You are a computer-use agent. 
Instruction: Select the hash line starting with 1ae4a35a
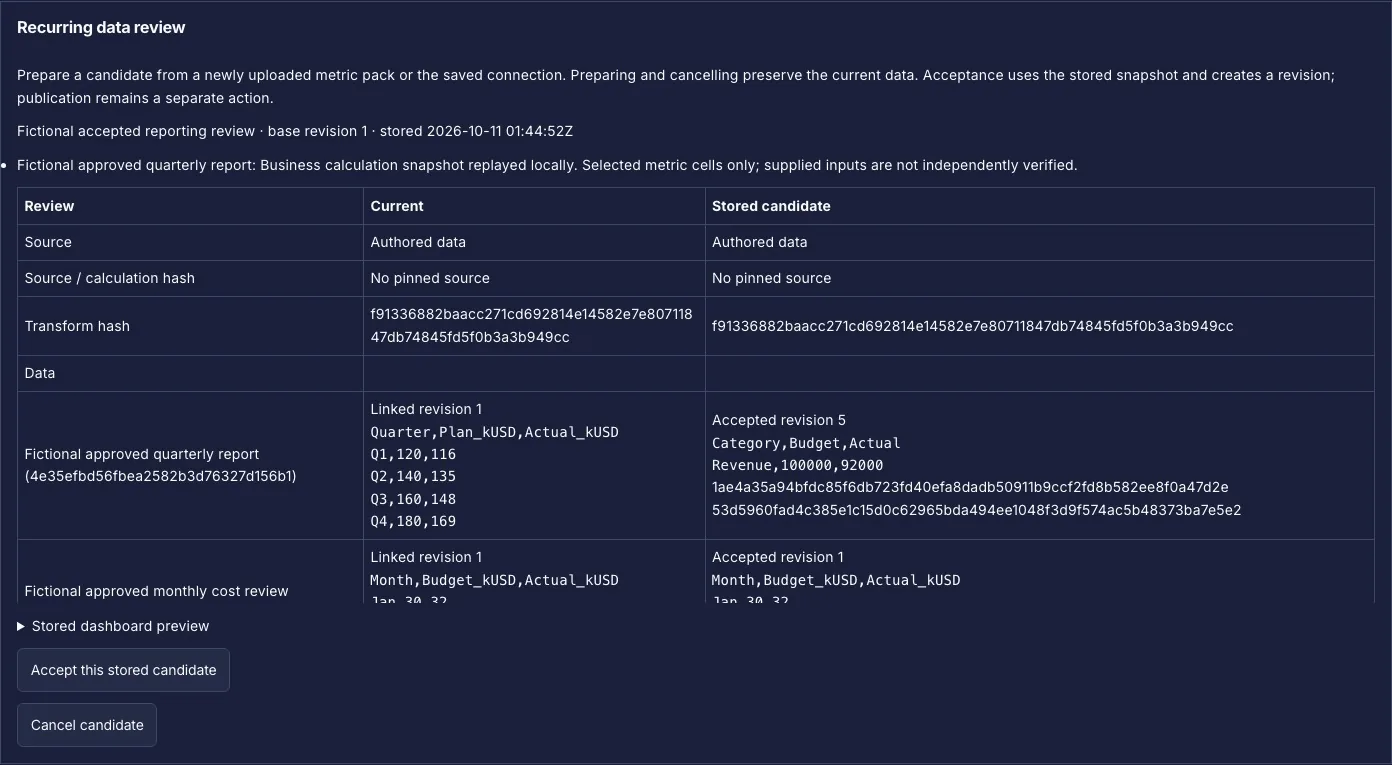tap(970, 487)
